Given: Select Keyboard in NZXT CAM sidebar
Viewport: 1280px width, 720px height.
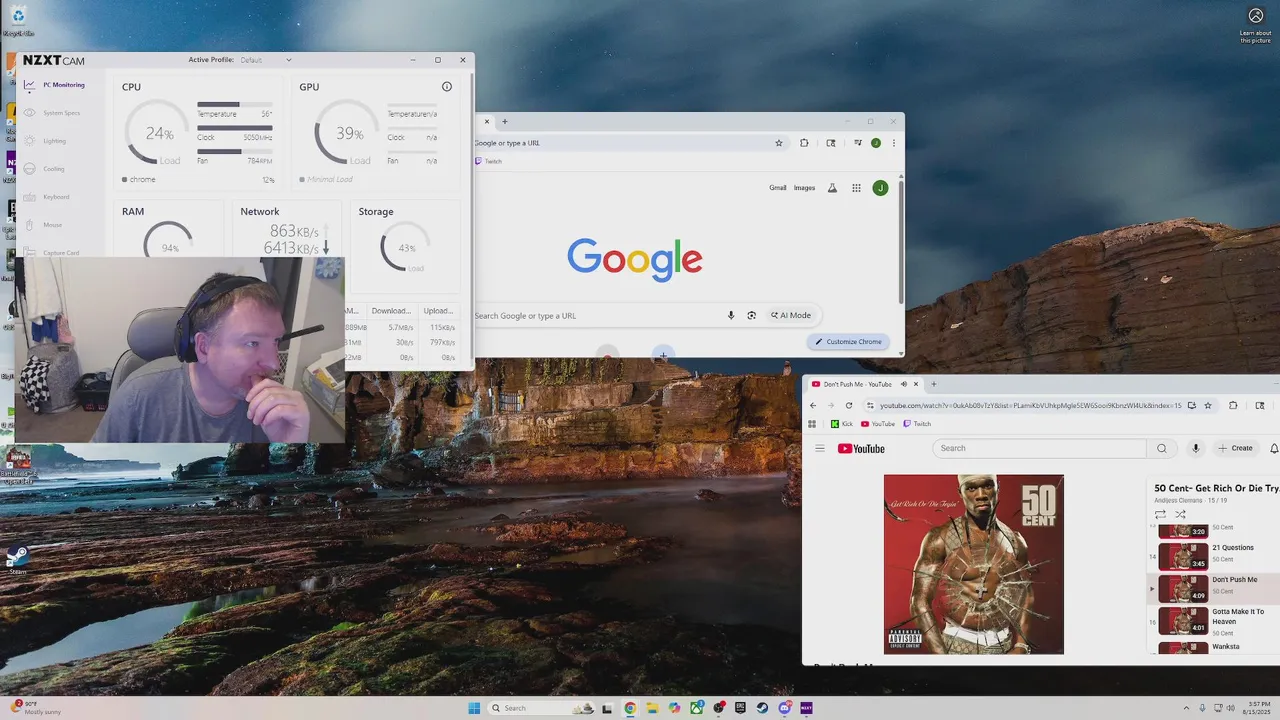Looking at the screenshot, I should click(48, 197).
